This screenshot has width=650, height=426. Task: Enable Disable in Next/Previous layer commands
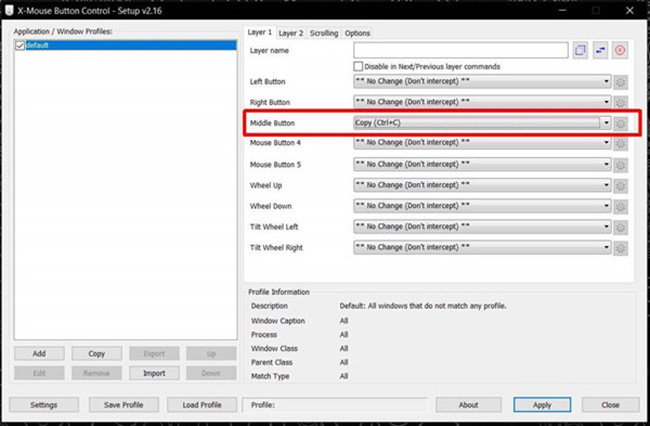pos(357,66)
